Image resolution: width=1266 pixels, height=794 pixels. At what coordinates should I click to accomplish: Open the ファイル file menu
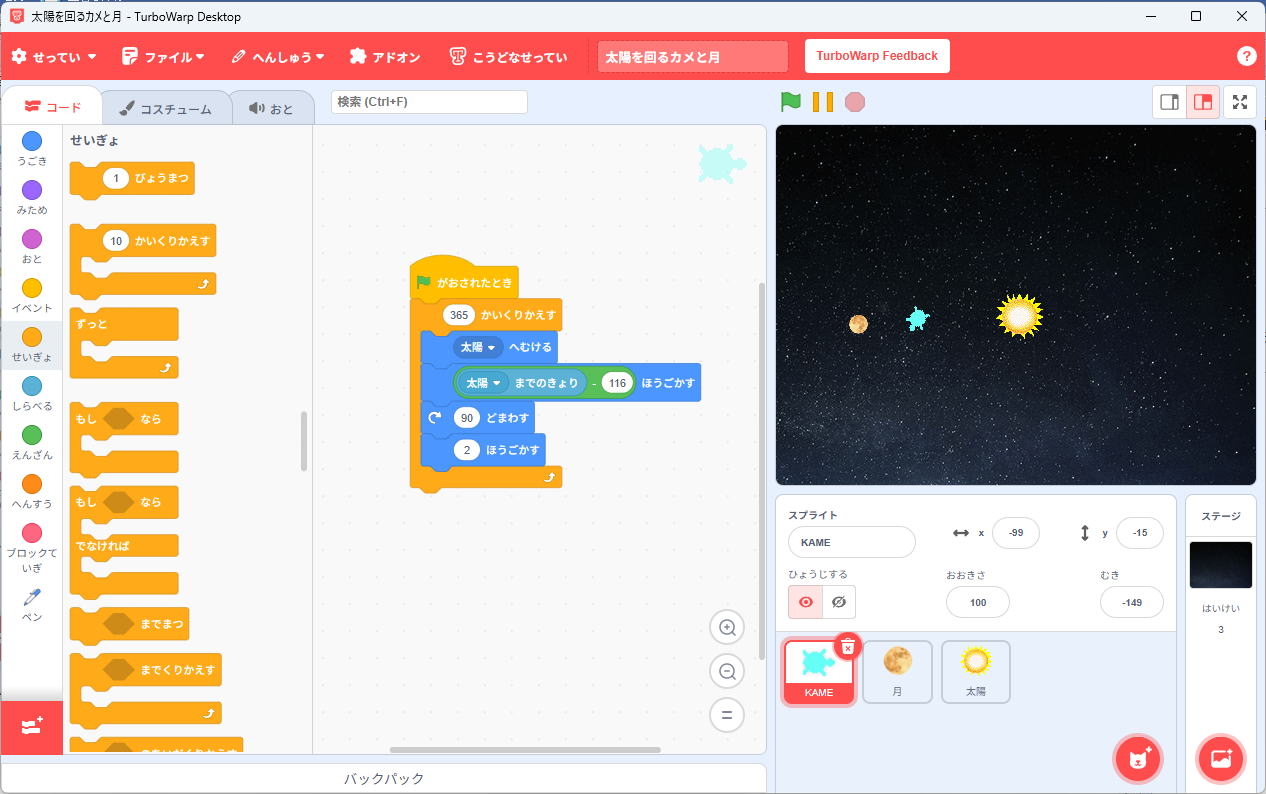pos(163,57)
